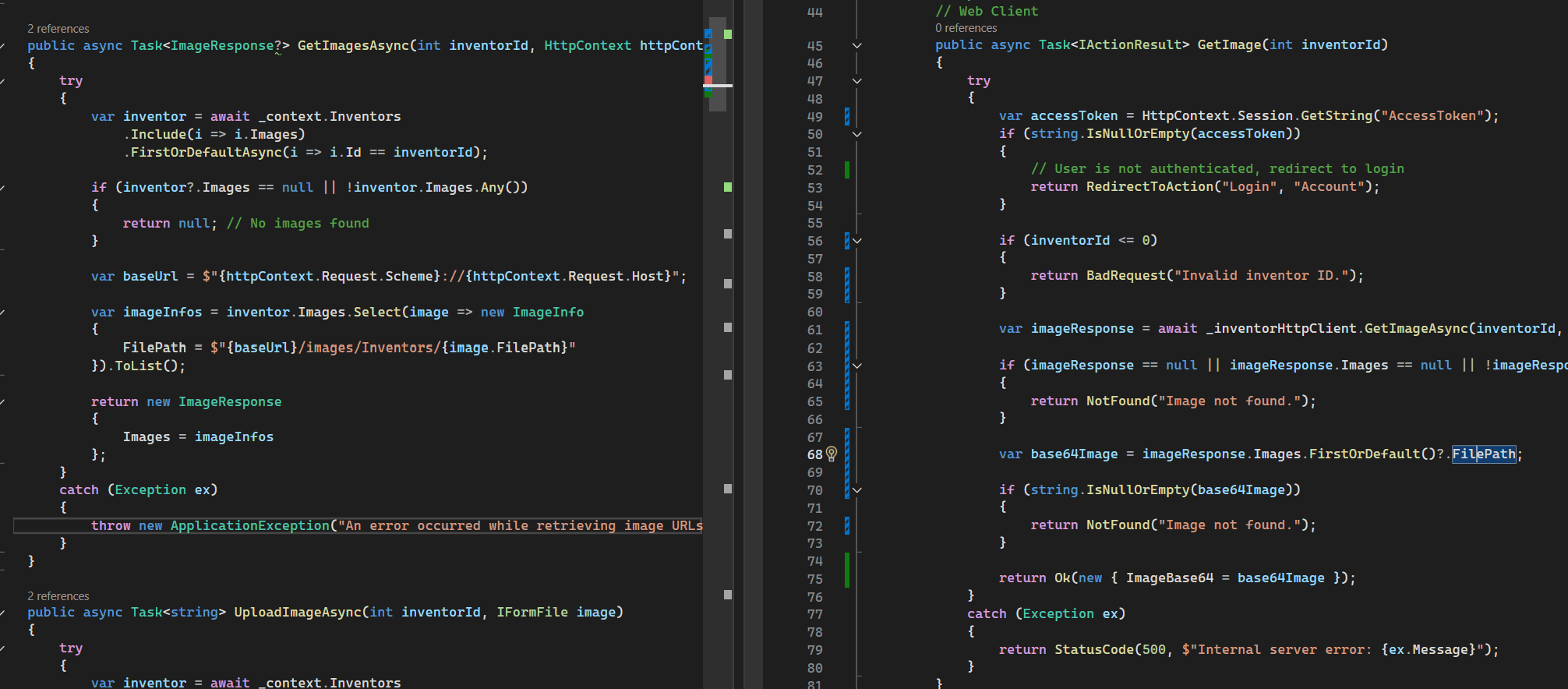The image size is (1568, 689).
Task: Click the 'User is not authenticated' comment
Action: click(x=1217, y=168)
